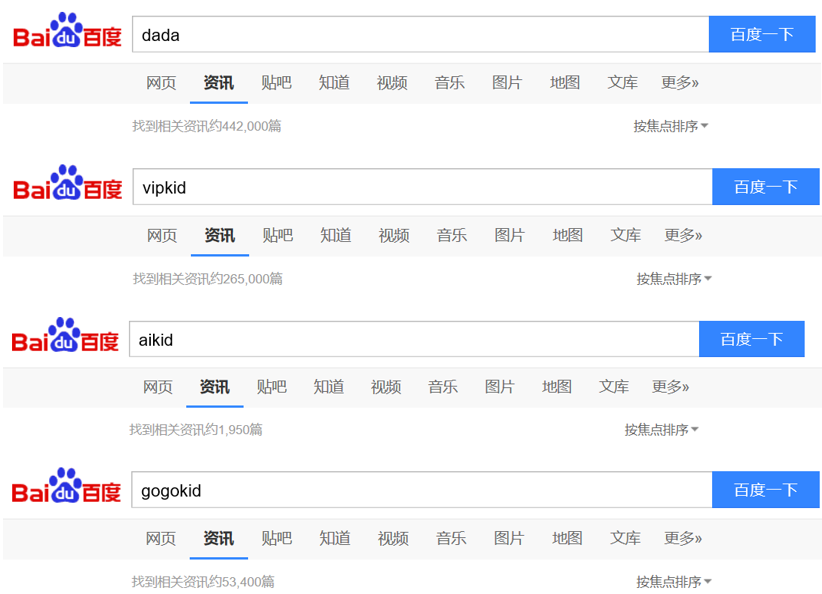This screenshot has width=822, height=594.
Task: Open 贴吧 tab in the vipkid search
Action: [278, 235]
